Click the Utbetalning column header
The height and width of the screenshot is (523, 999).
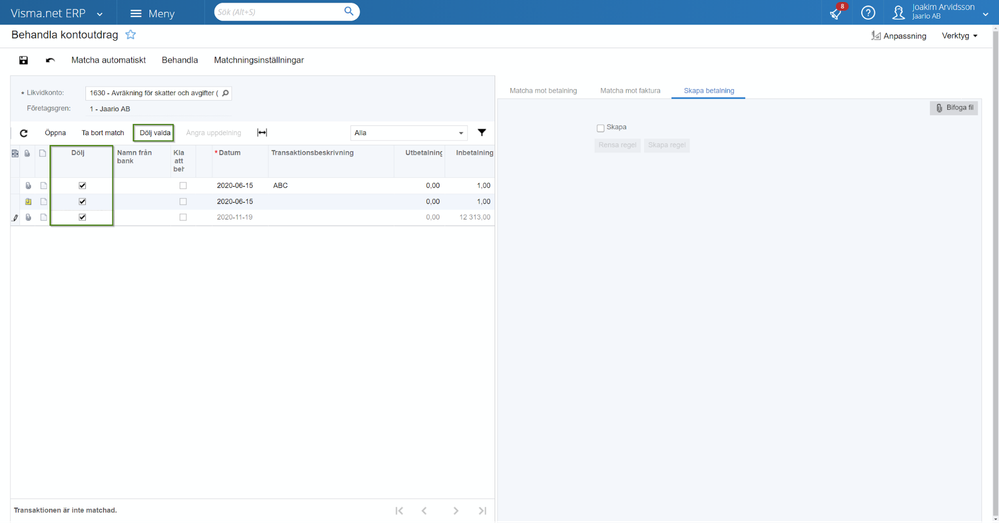pyautogui.click(x=424, y=153)
